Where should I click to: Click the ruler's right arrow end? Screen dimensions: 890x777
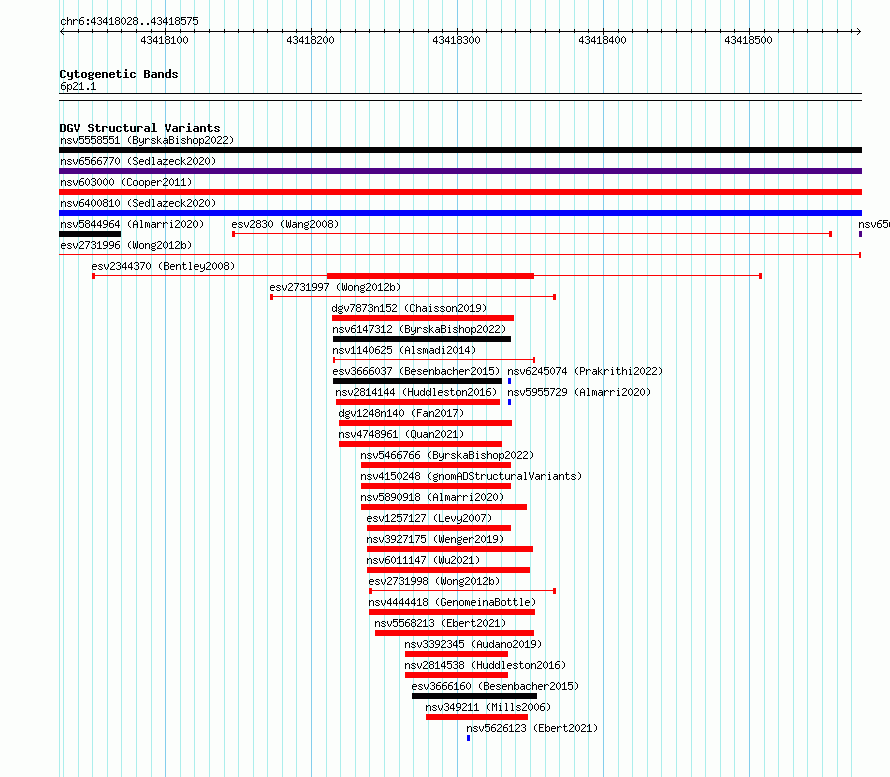coord(859,32)
